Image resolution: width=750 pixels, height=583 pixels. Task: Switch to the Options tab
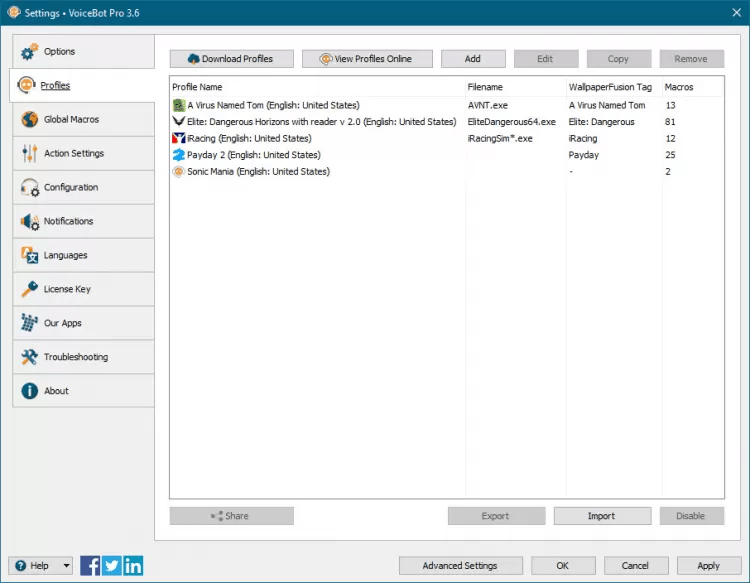[83, 51]
